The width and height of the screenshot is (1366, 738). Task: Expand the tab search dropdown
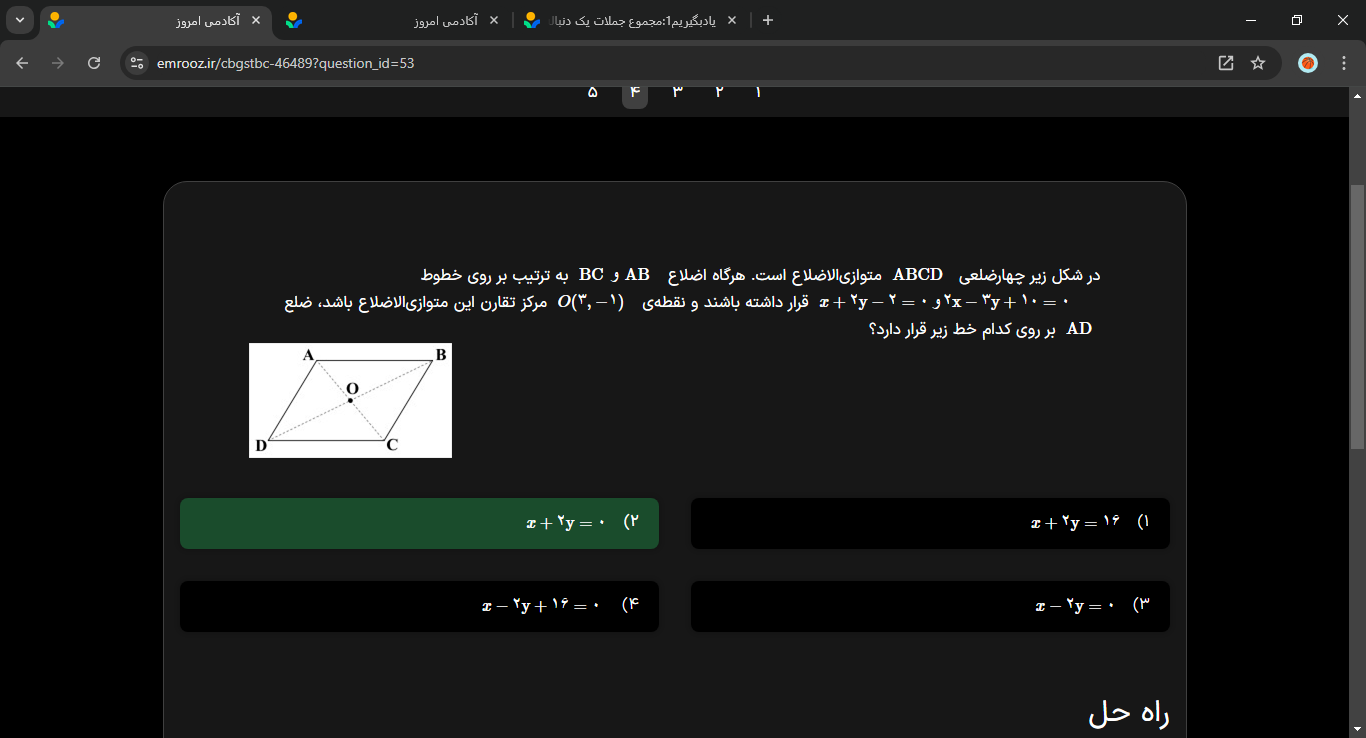20,20
